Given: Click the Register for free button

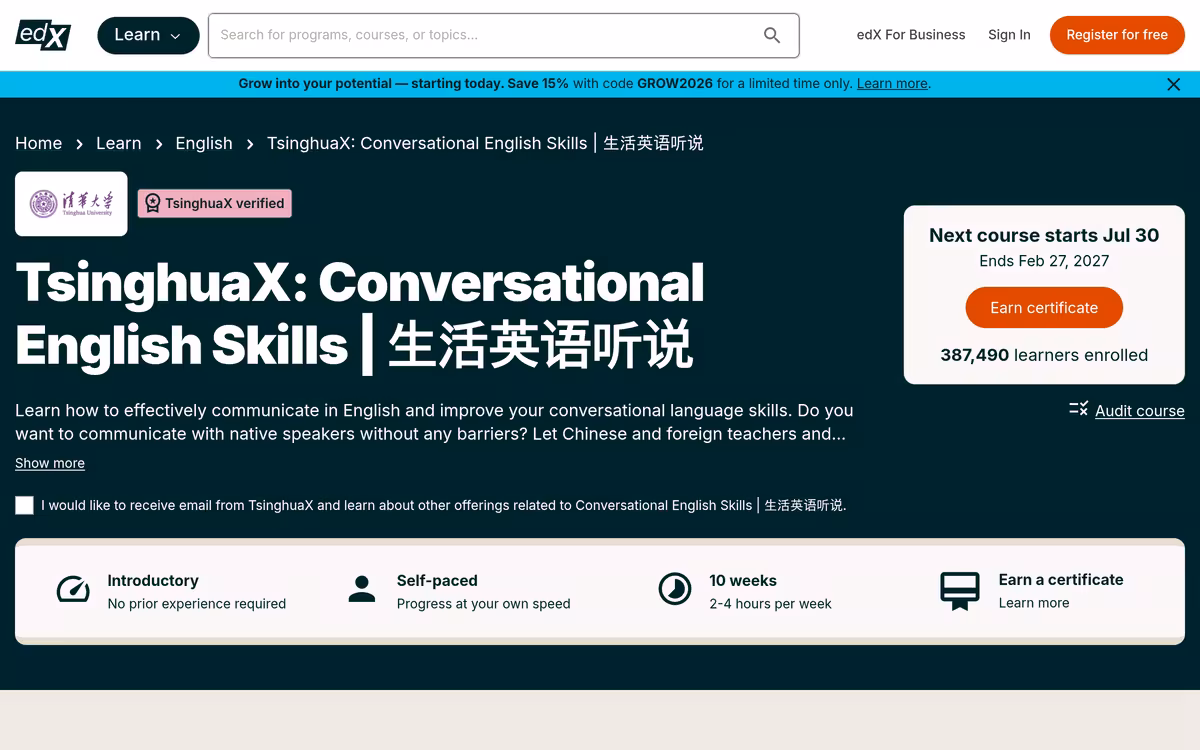Looking at the screenshot, I should pyautogui.click(x=1117, y=35).
